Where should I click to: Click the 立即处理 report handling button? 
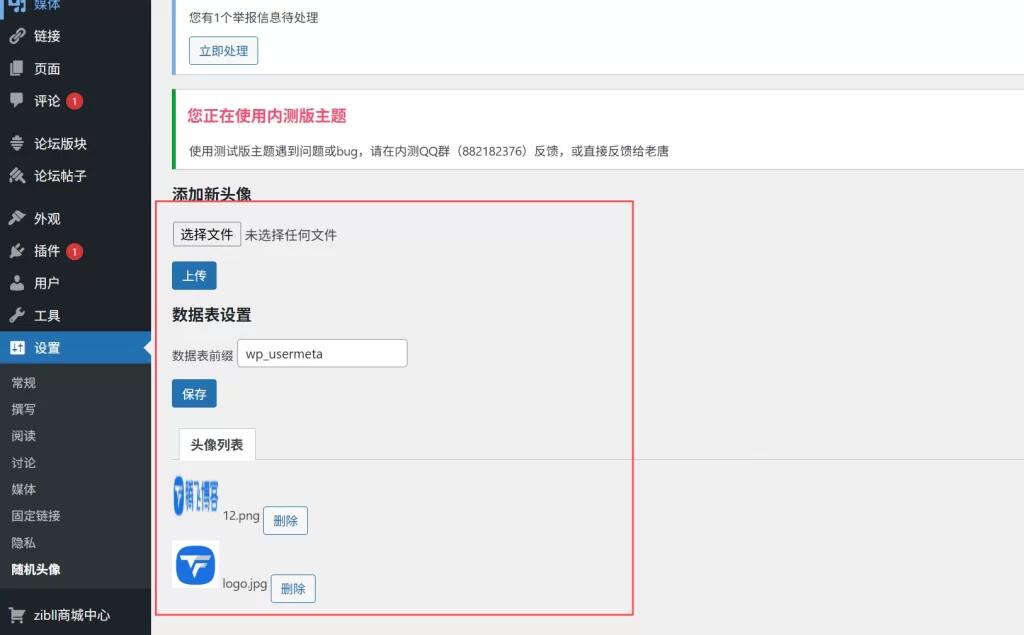point(223,50)
